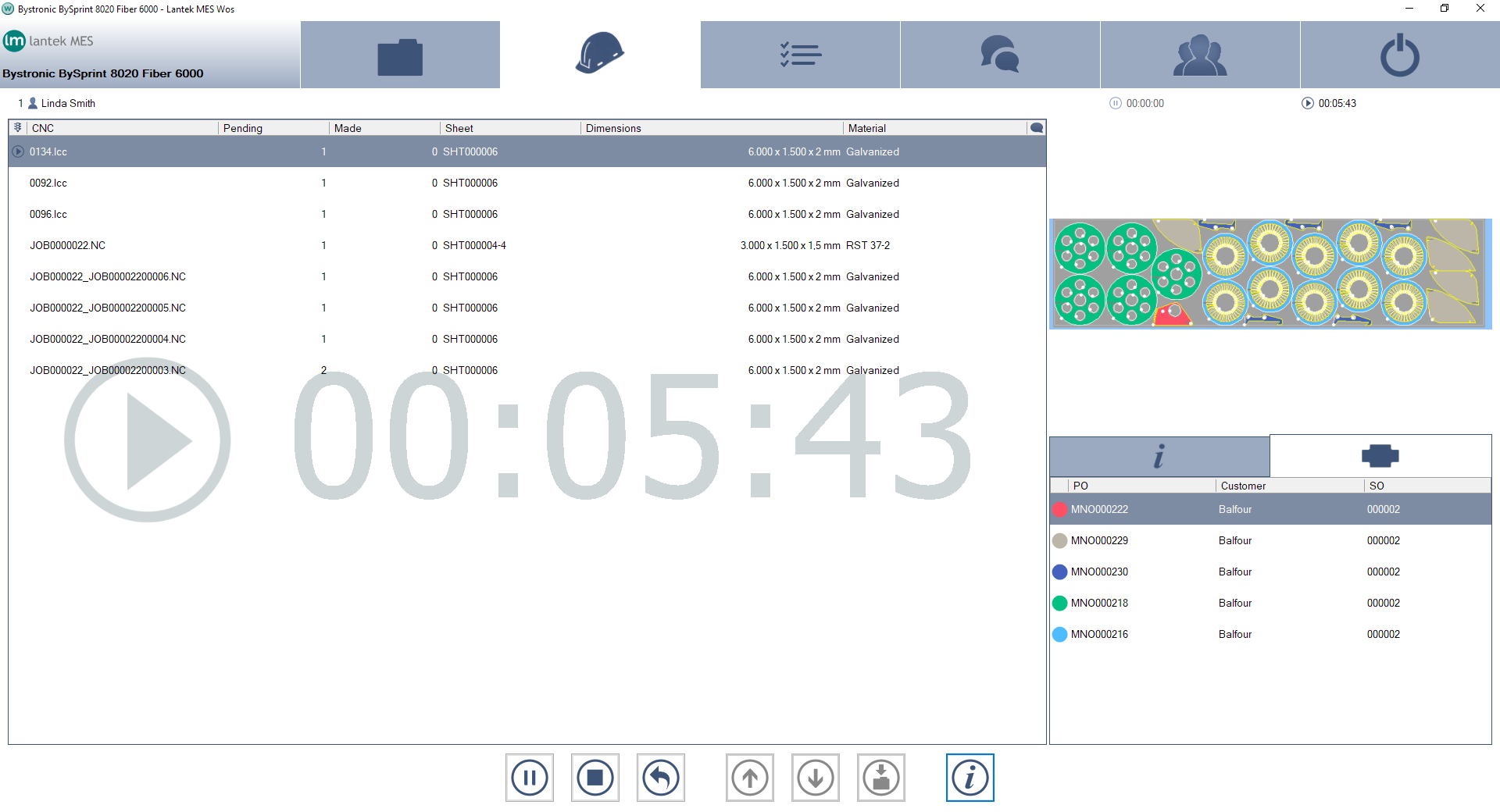Select the green swatch for MNO000218

click(1060, 603)
